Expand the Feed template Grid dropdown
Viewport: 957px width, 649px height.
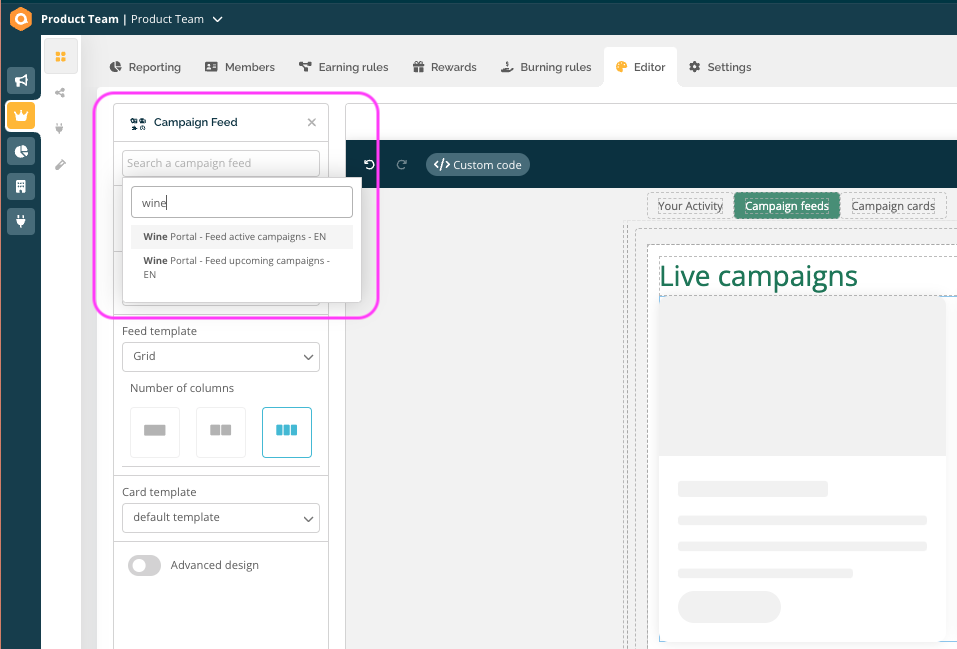tap(221, 356)
